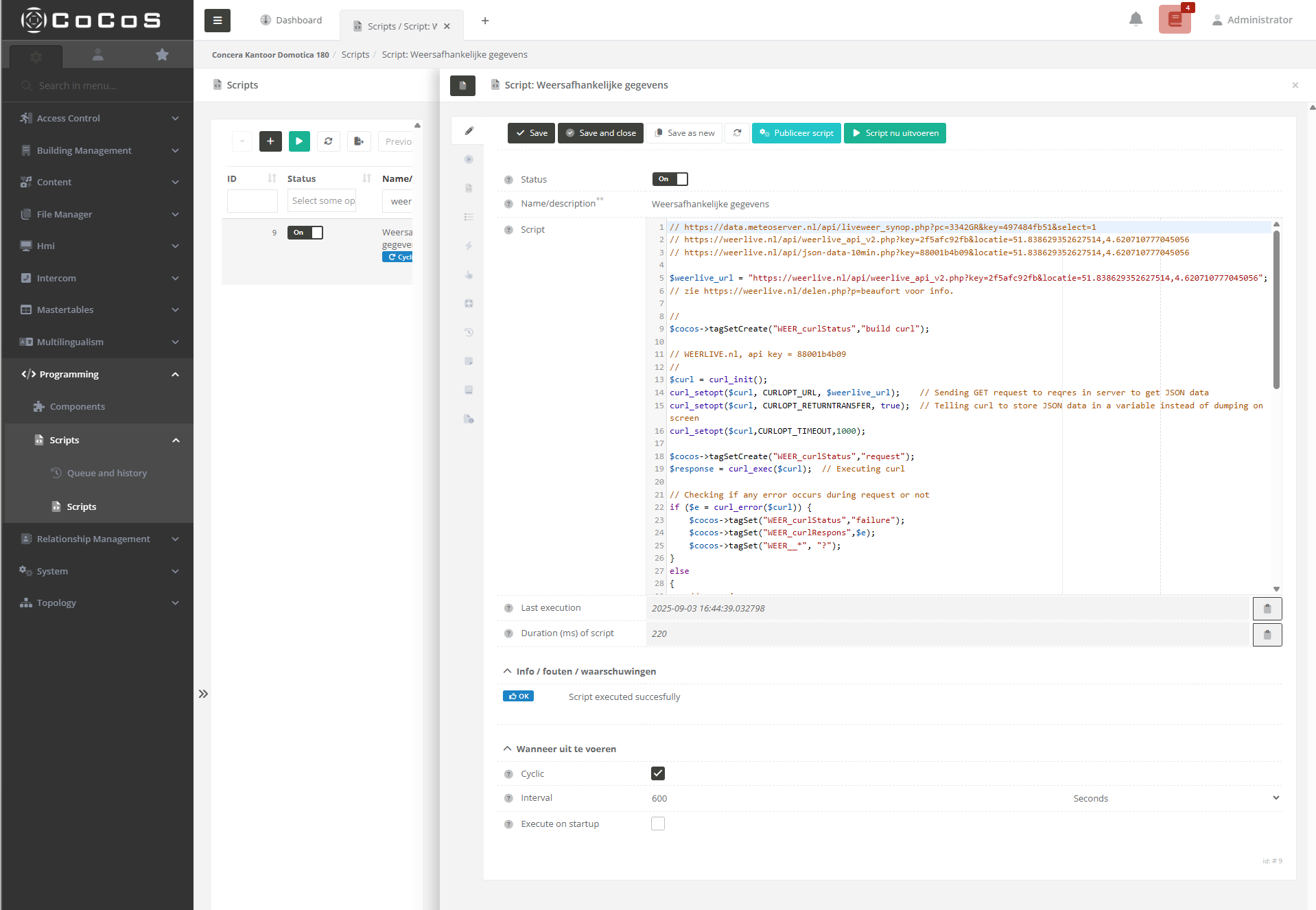The image size is (1316, 910).
Task: Click the Publiceer script button
Action: (796, 133)
